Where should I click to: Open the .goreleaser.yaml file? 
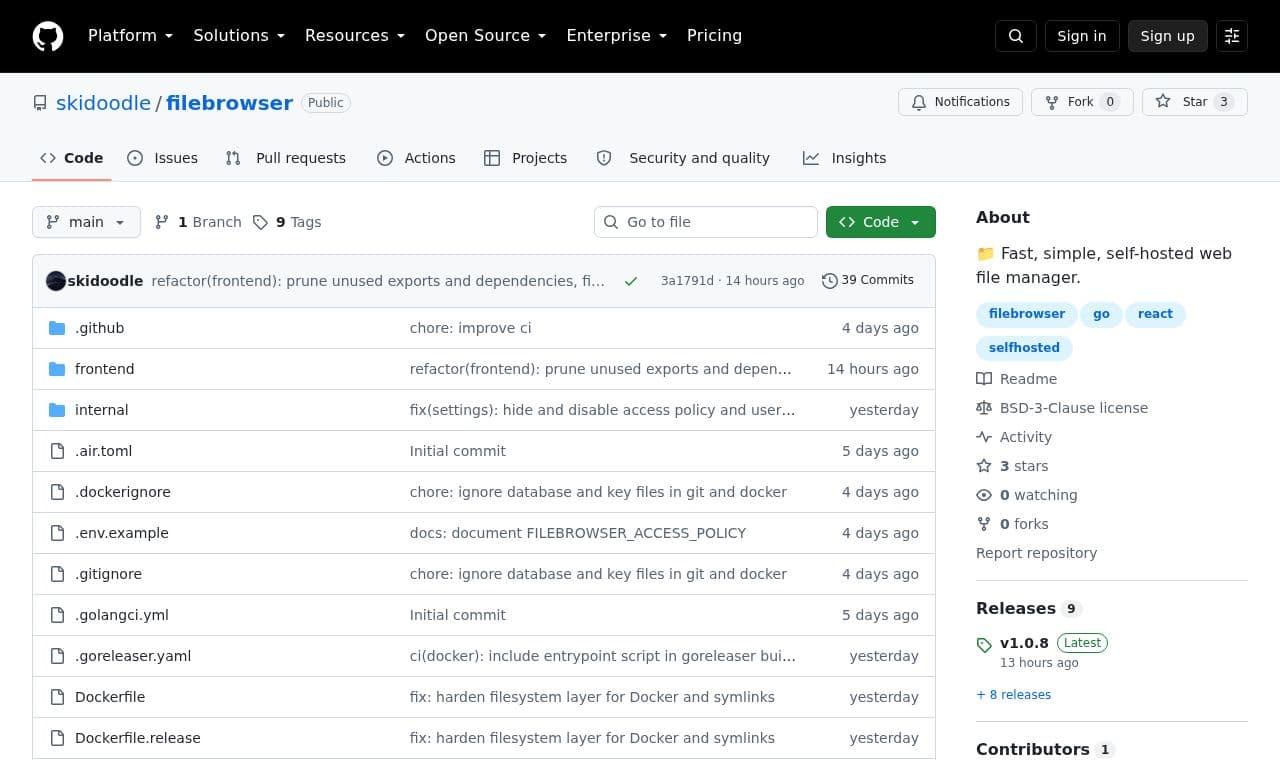[x=133, y=656]
